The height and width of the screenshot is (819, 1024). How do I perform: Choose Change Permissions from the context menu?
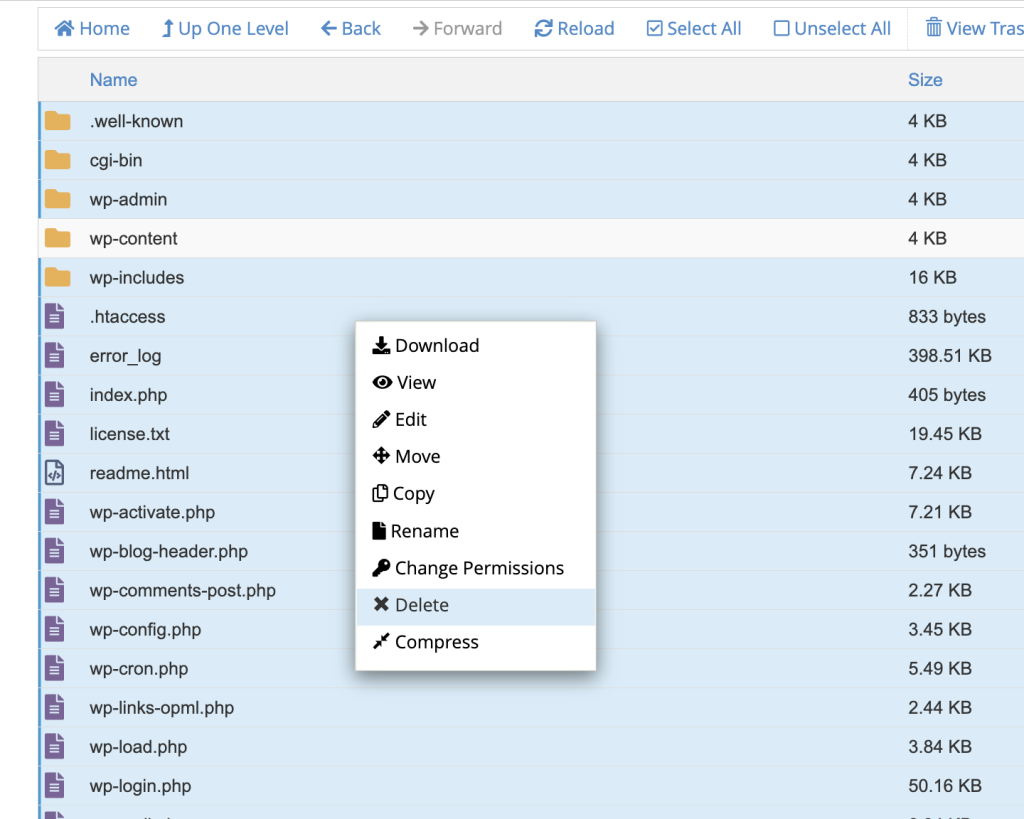click(468, 568)
